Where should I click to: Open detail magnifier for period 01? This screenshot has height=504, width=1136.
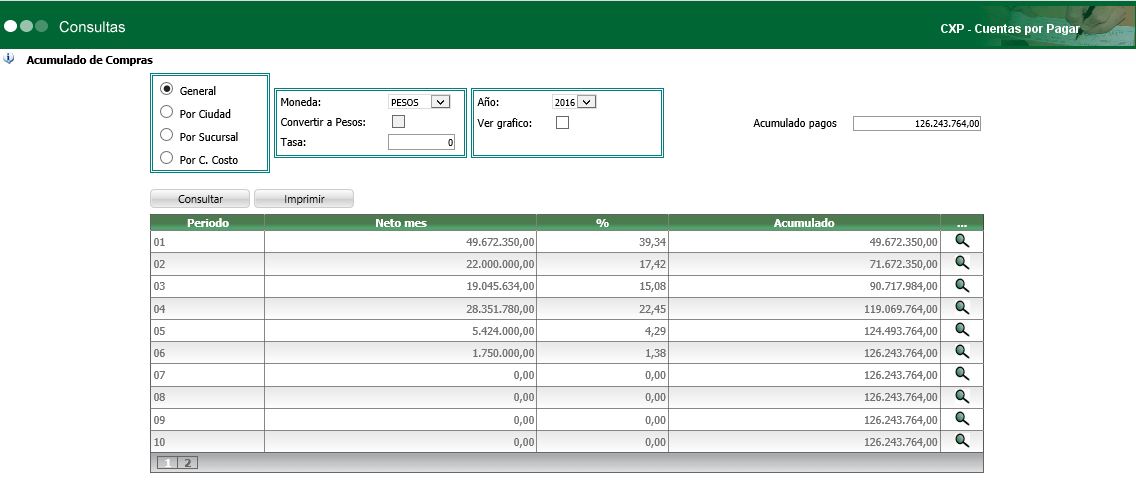pos(961,240)
